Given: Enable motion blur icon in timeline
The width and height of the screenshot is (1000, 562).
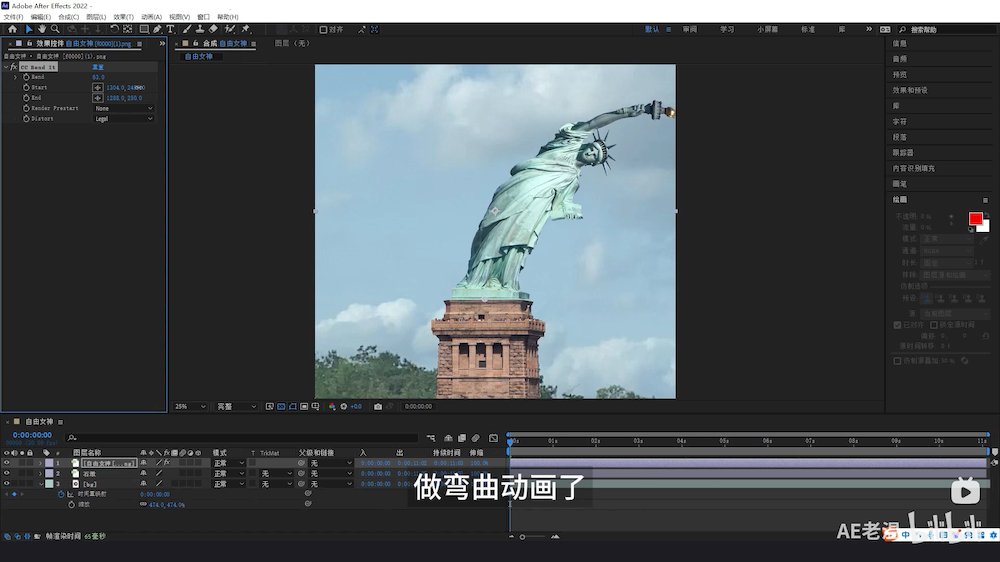Looking at the screenshot, I should click(x=476, y=438).
